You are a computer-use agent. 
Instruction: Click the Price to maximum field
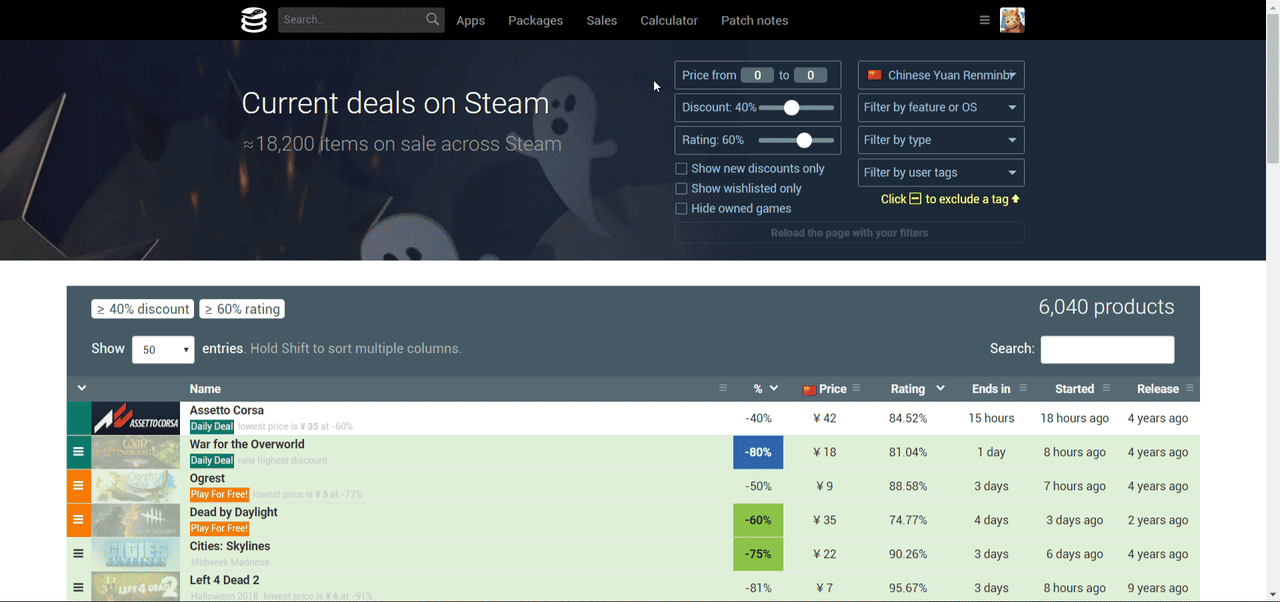point(810,75)
